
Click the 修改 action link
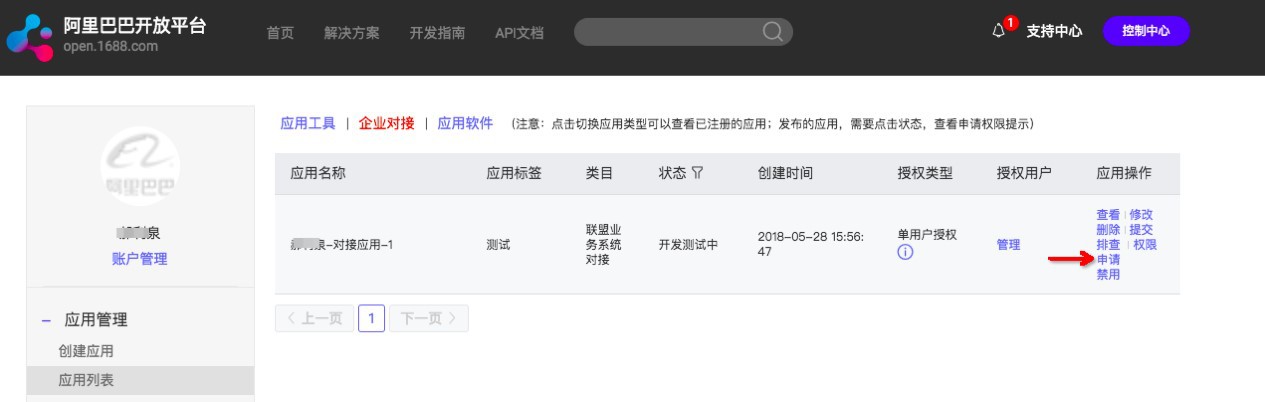[1141, 214]
